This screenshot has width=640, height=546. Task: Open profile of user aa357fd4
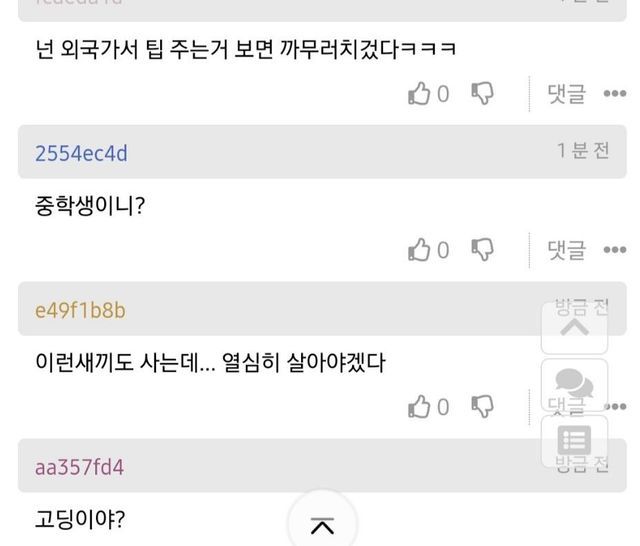(79, 467)
